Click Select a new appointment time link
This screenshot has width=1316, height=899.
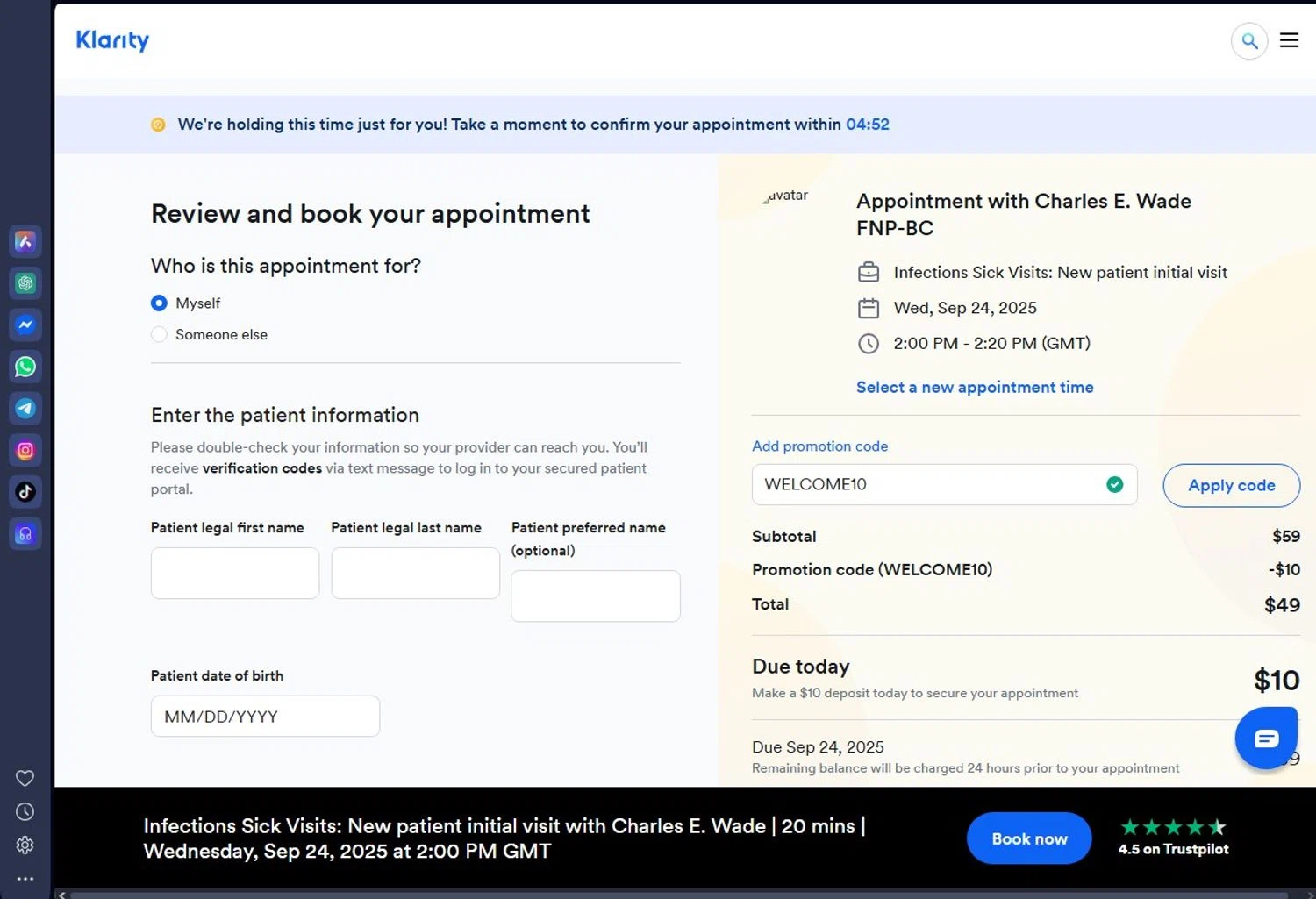coord(975,387)
